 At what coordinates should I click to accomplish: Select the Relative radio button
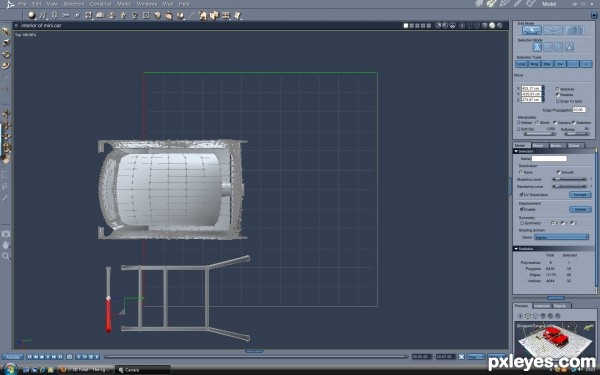click(x=558, y=95)
